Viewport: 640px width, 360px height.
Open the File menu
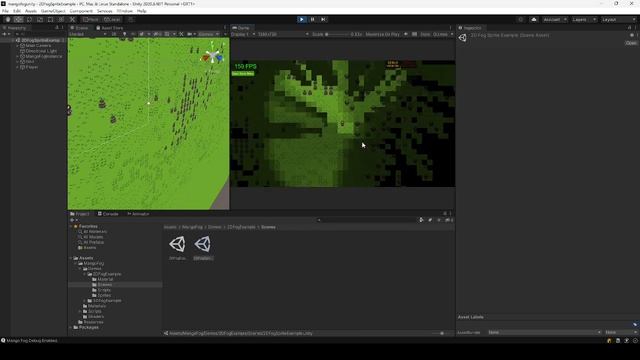5,11
